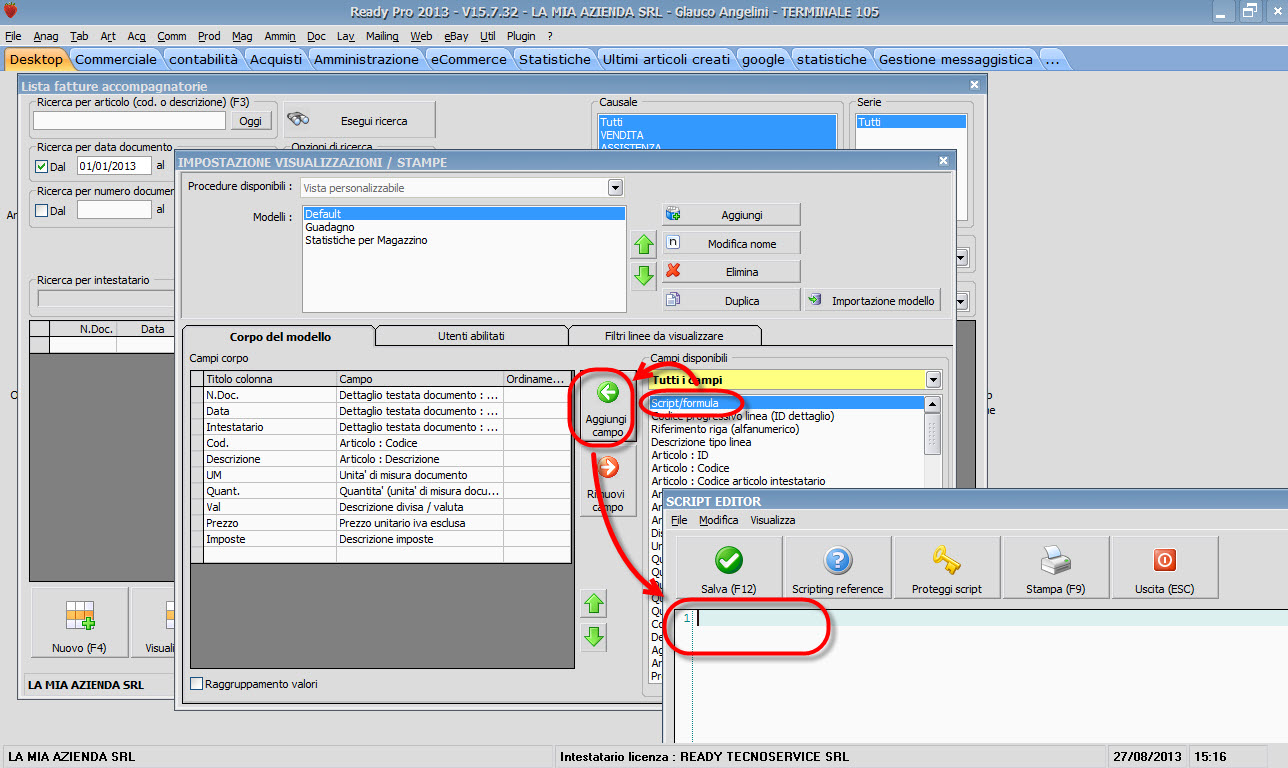Select Descrizione tipo linea field

point(786,442)
